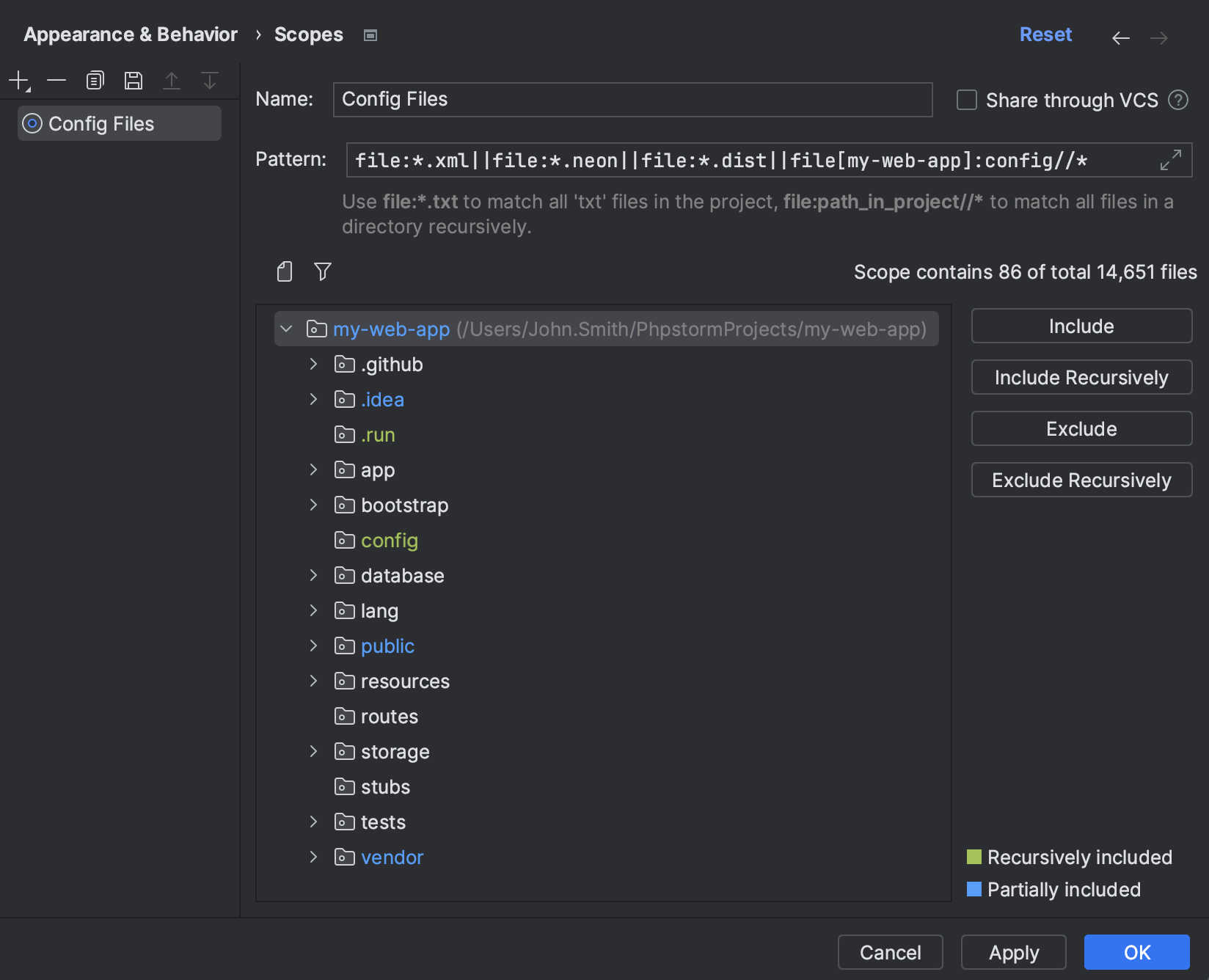Click the Save As scope icon
Viewport: 1209px width, 980px height.
134,81
